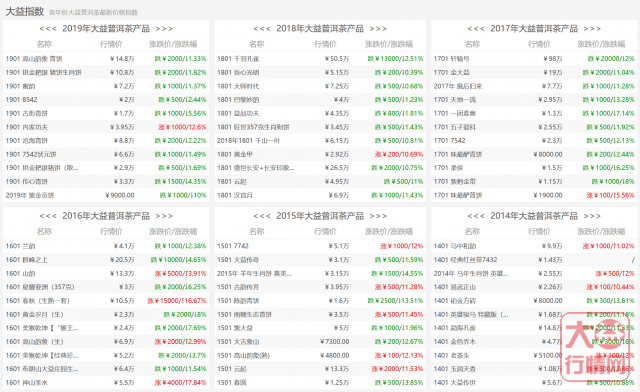The height and width of the screenshot is (392, 640).
Task: Click 名称 column header in 2016 table
Action: pos(44,232)
